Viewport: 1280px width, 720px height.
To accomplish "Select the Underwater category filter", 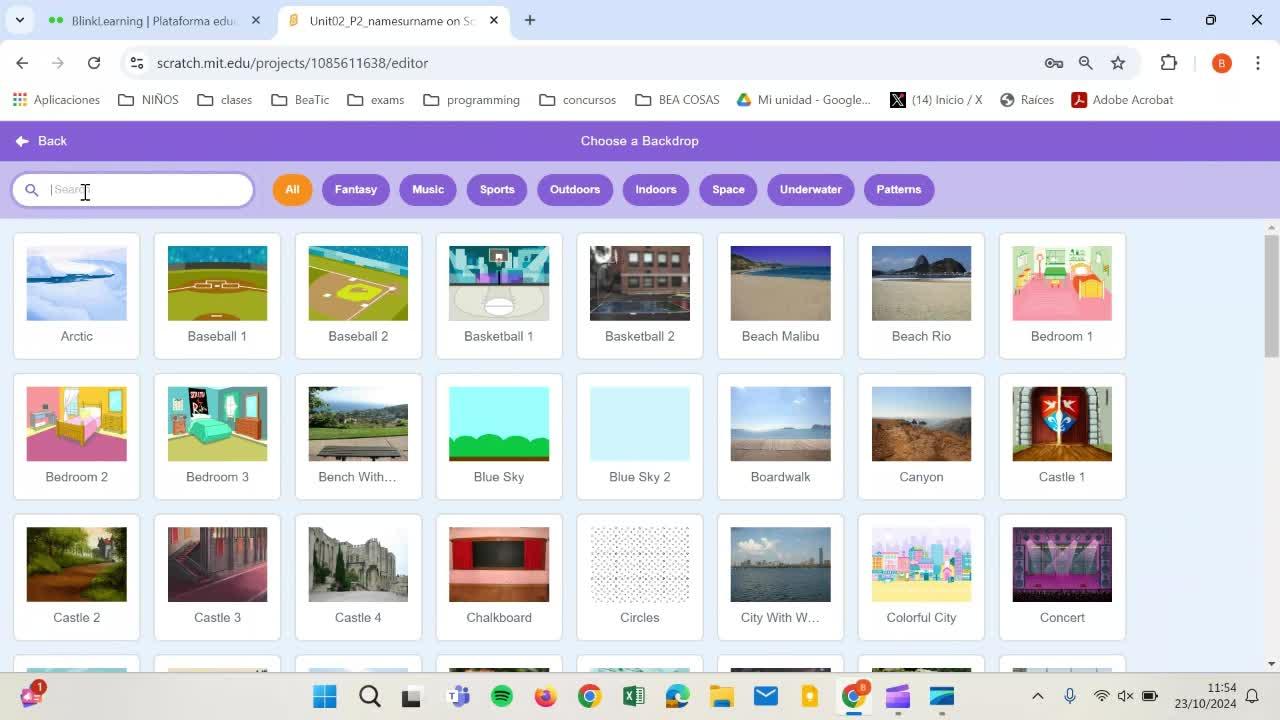I will click(810, 189).
